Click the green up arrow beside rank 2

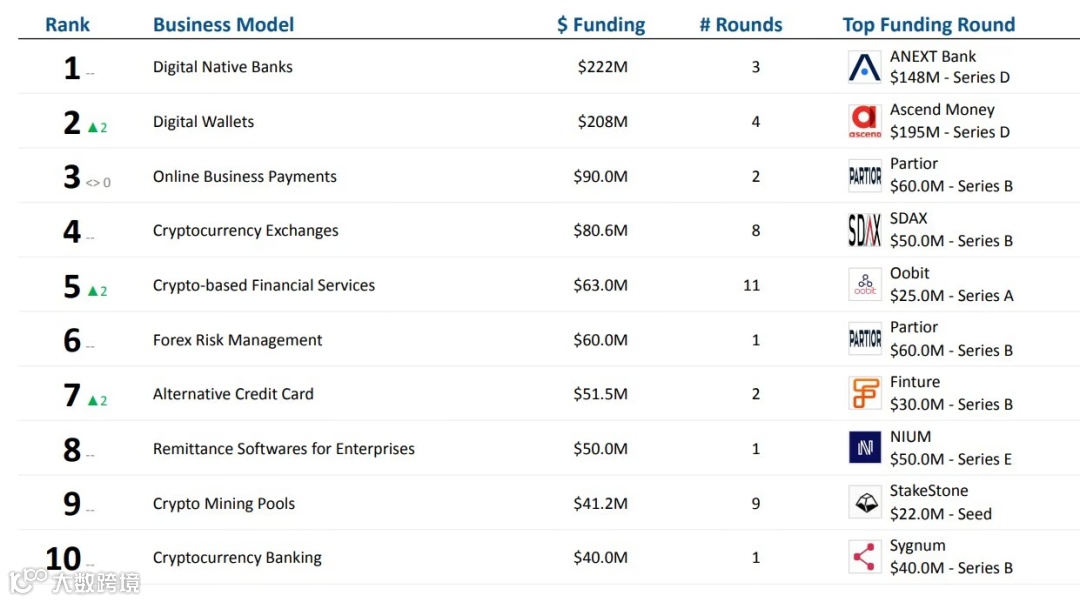tap(92, 127)
